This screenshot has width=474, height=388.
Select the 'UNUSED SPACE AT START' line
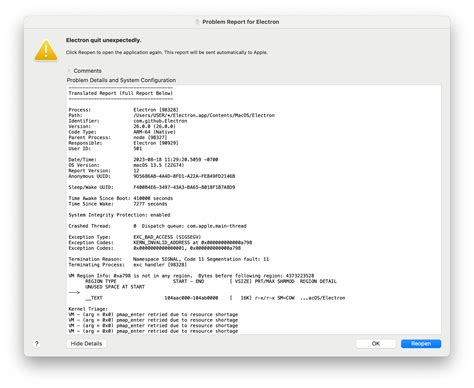click(x=115, y=287)
